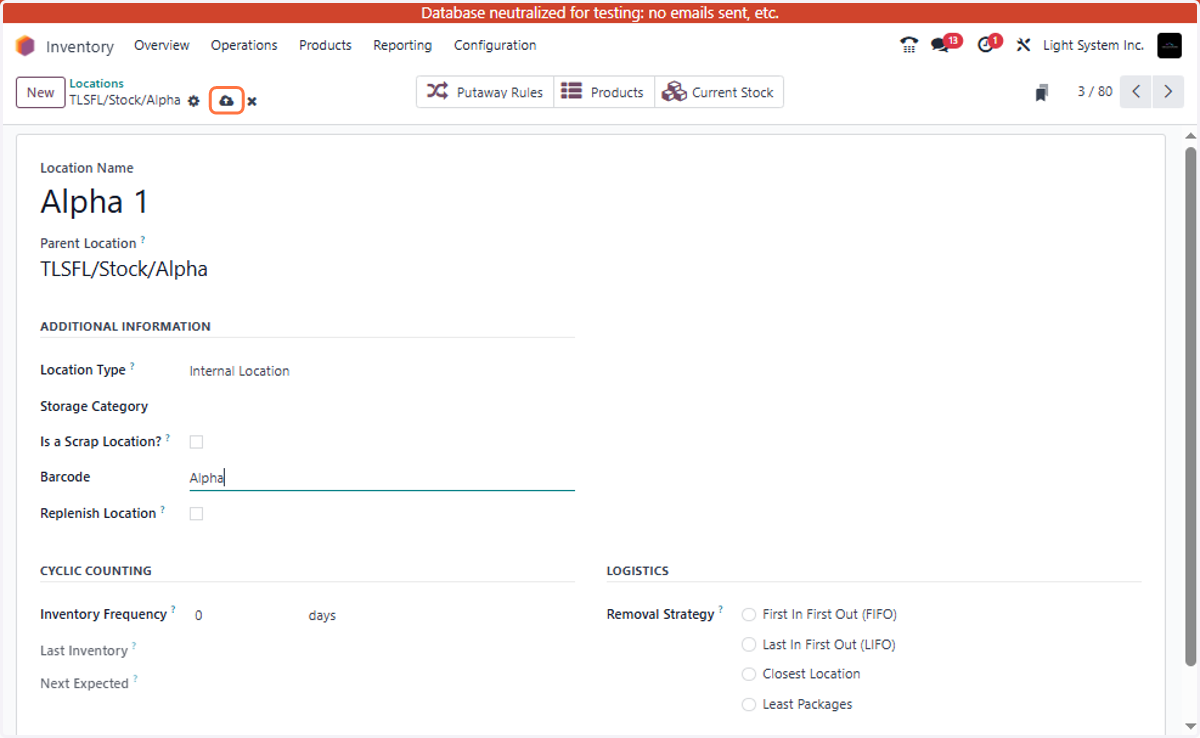Open the activities clock icon
The image size is (1200, 738).
985,45
